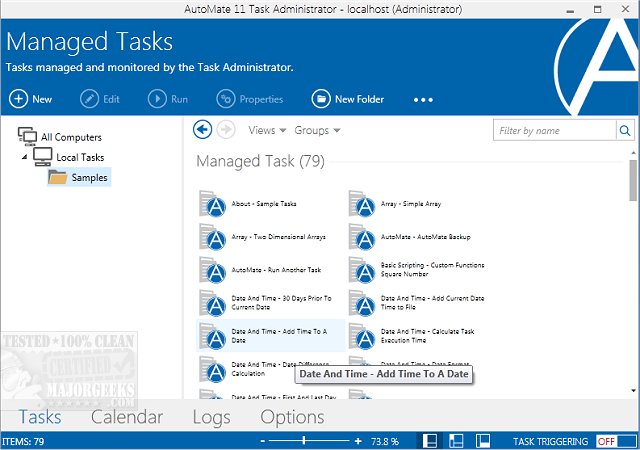Click the Run play icon
640x450 pixels.
pyautogui.click(x=157, y=99)
